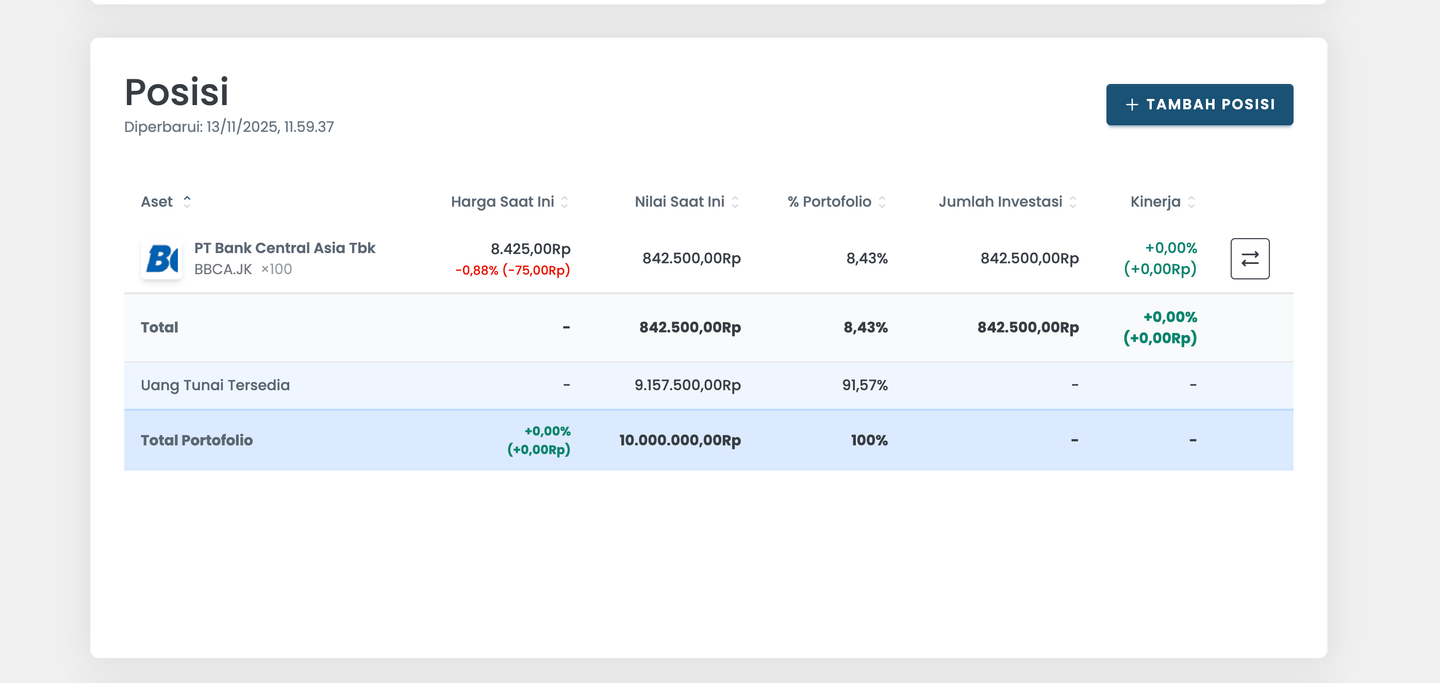
Task: Select the Total Portofolio row label
Action: tap(197, 440)
